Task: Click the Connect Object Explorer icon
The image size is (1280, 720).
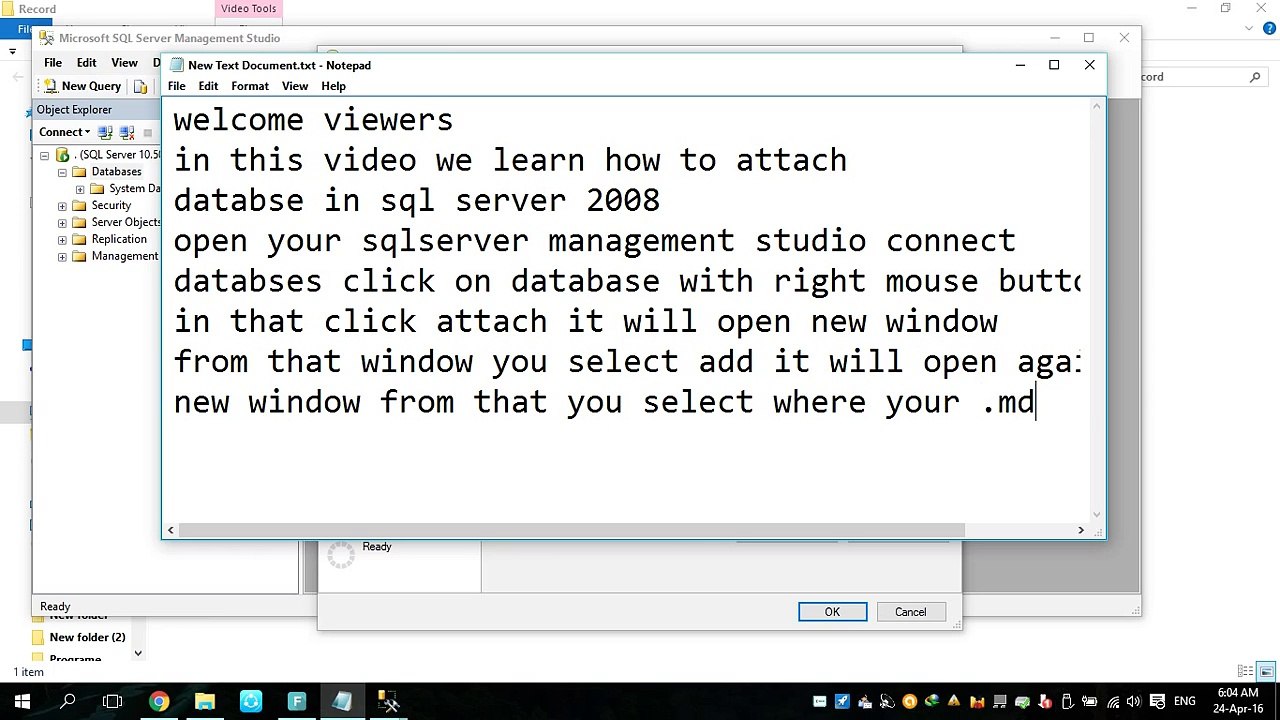Action: tap(105, 132)
